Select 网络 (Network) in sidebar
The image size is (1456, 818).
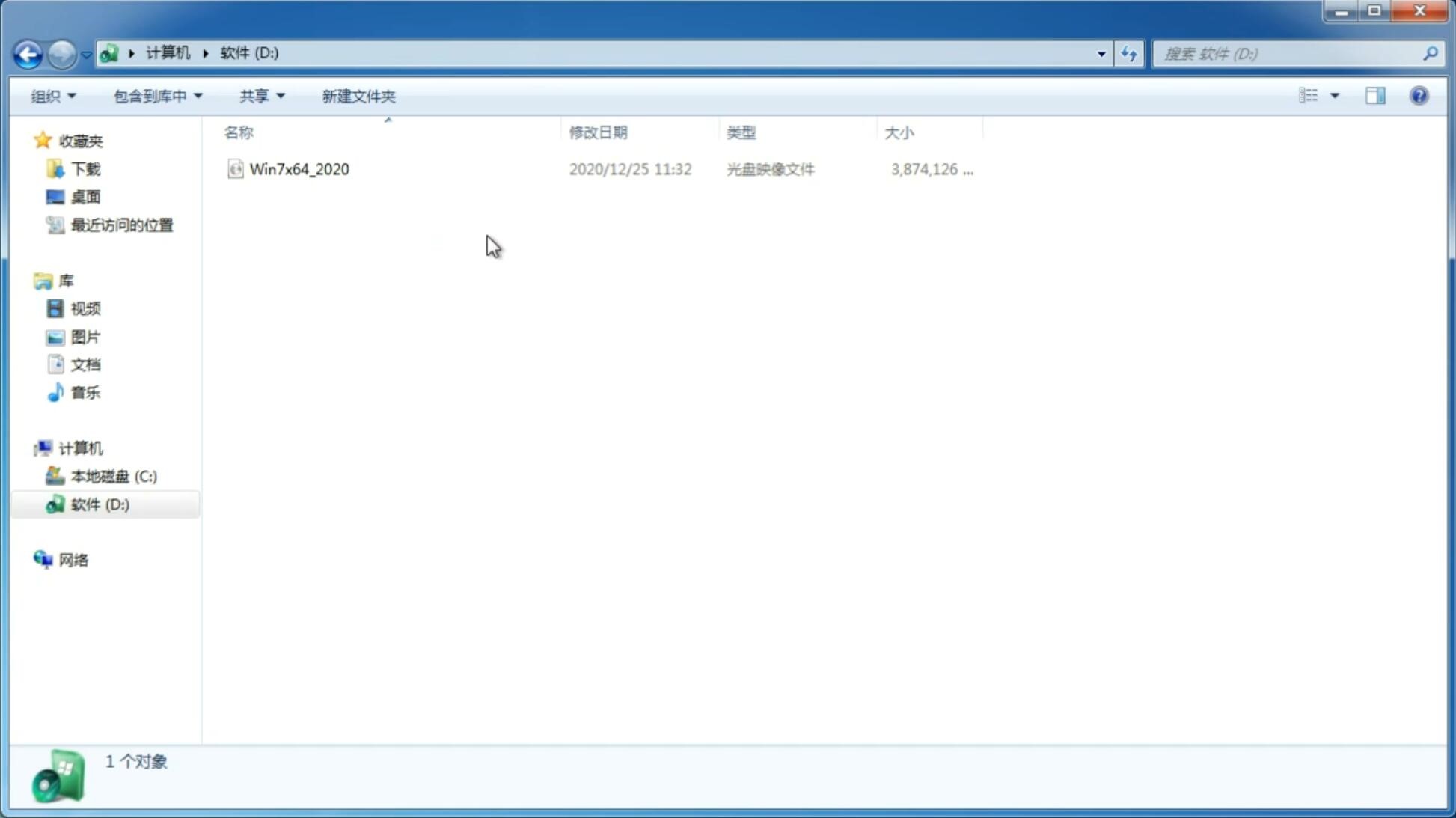pos(73,559)
